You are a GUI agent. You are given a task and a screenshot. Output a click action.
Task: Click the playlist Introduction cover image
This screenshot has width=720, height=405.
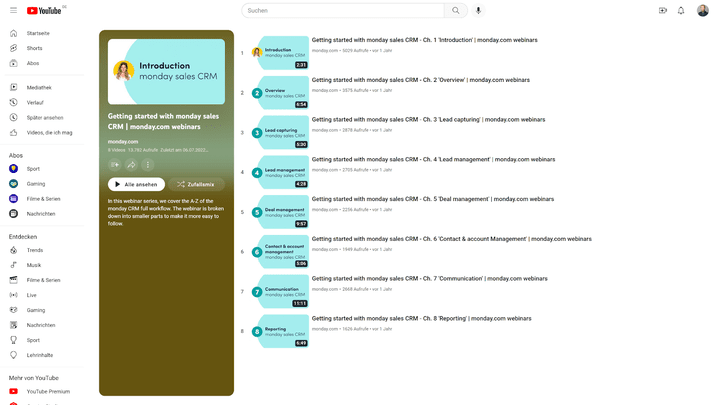[166, 71]
